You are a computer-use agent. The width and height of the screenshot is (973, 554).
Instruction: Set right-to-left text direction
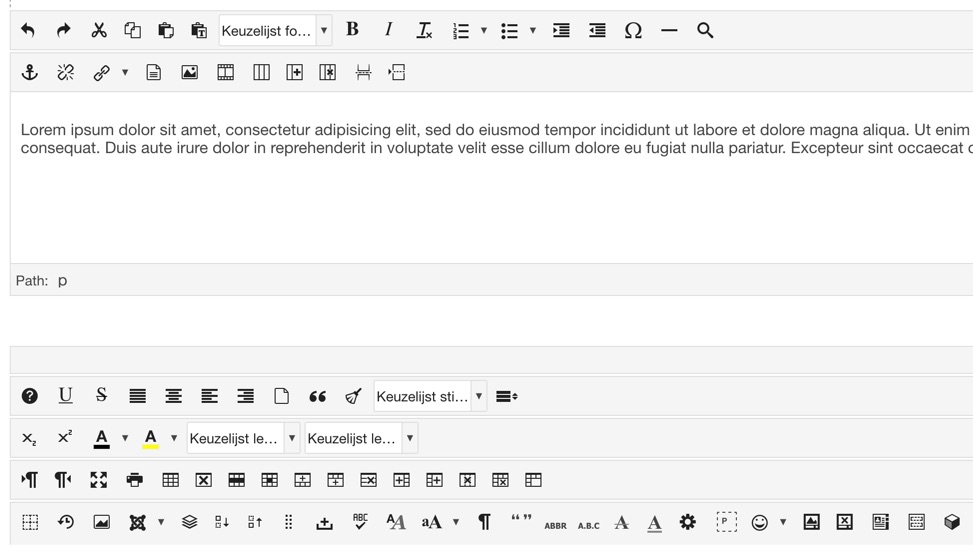tap(63, 480)
